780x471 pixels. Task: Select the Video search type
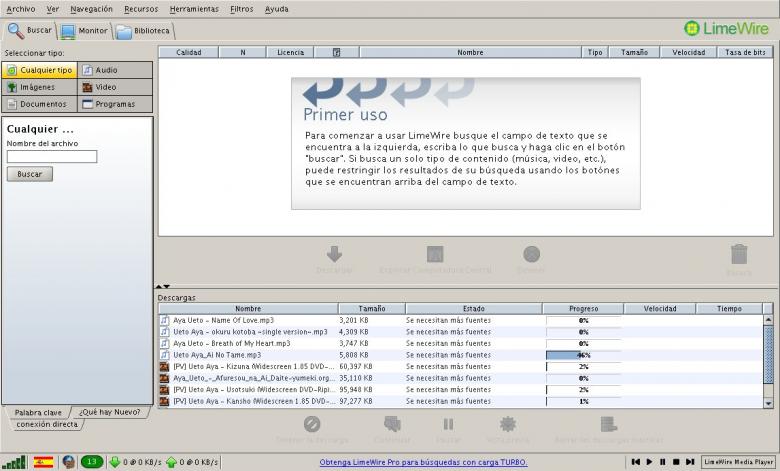115,87
